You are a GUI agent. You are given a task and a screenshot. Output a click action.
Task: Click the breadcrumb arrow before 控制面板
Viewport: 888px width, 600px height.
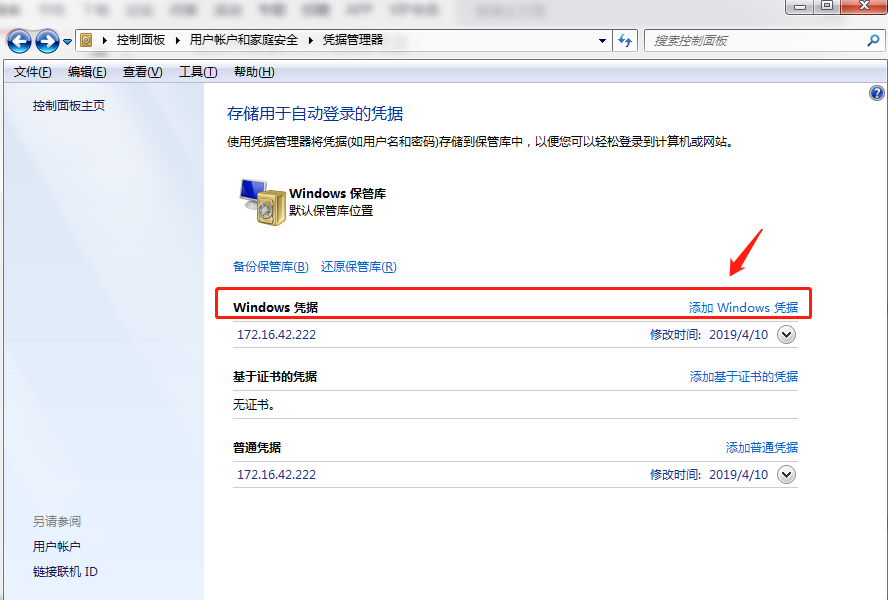[105, 40]
